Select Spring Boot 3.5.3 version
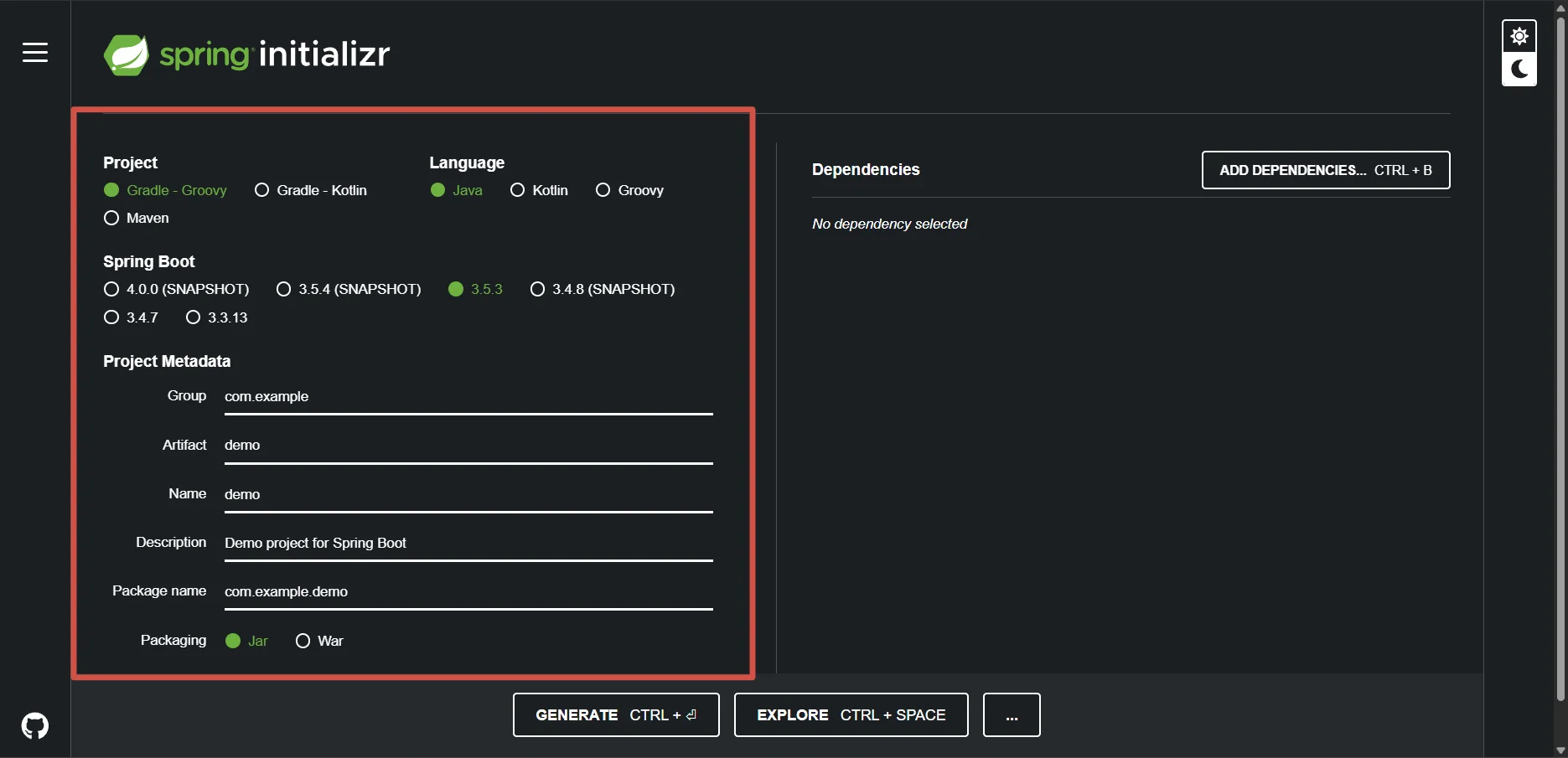 (475, 289)
